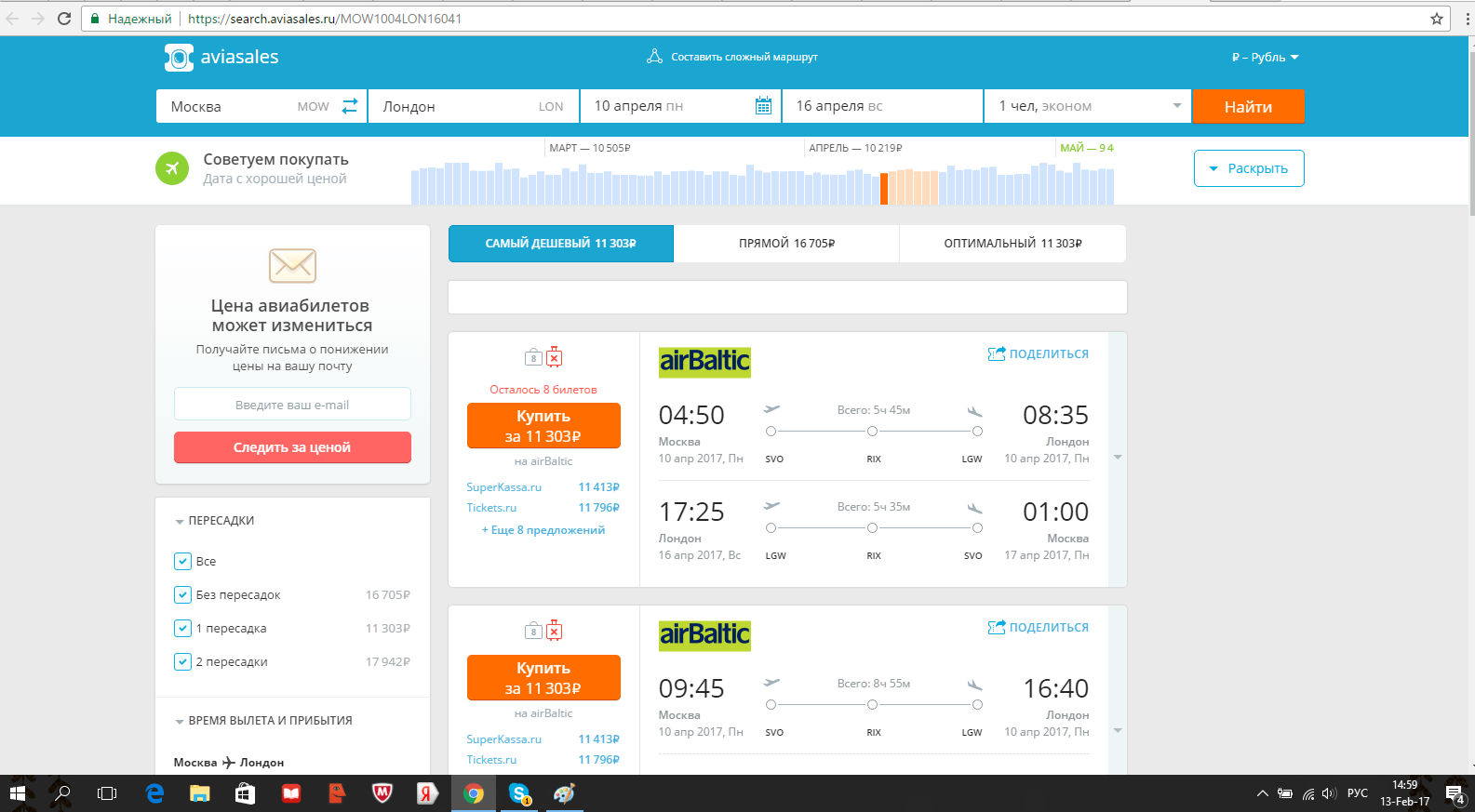Click first ticket's baggage included icon
The height and width of the screenshot is (812, 1475).
pos(533,357)
